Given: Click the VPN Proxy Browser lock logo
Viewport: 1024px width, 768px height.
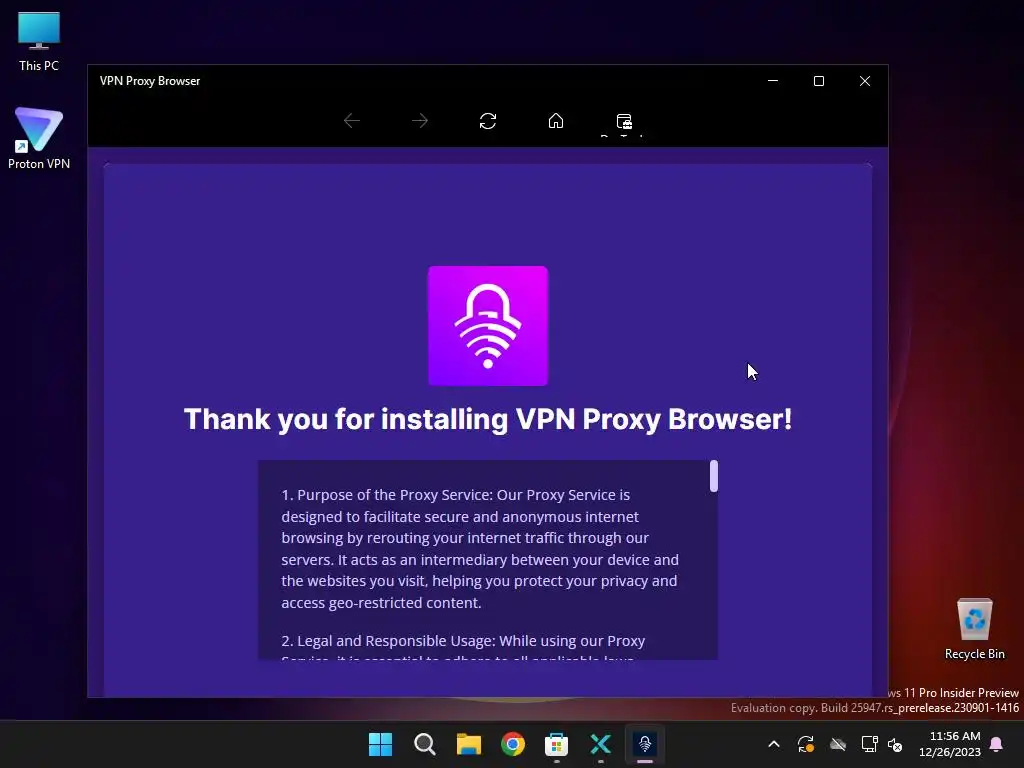Looking at the screenshot, I should [488, 326].
